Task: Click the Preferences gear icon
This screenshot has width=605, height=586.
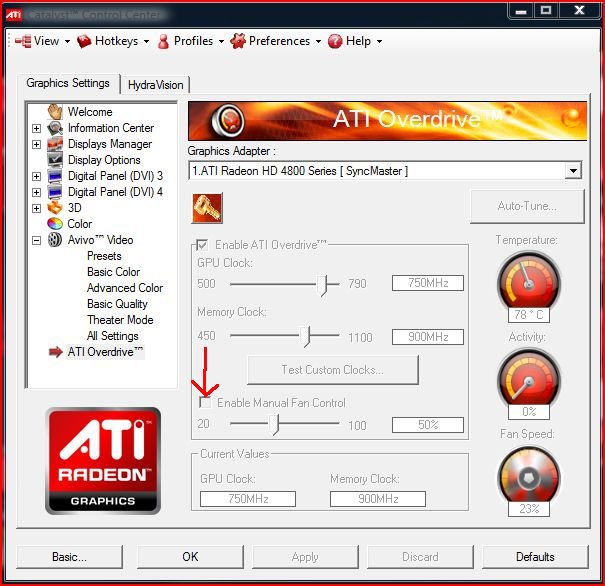Action: tap(238, 41)
